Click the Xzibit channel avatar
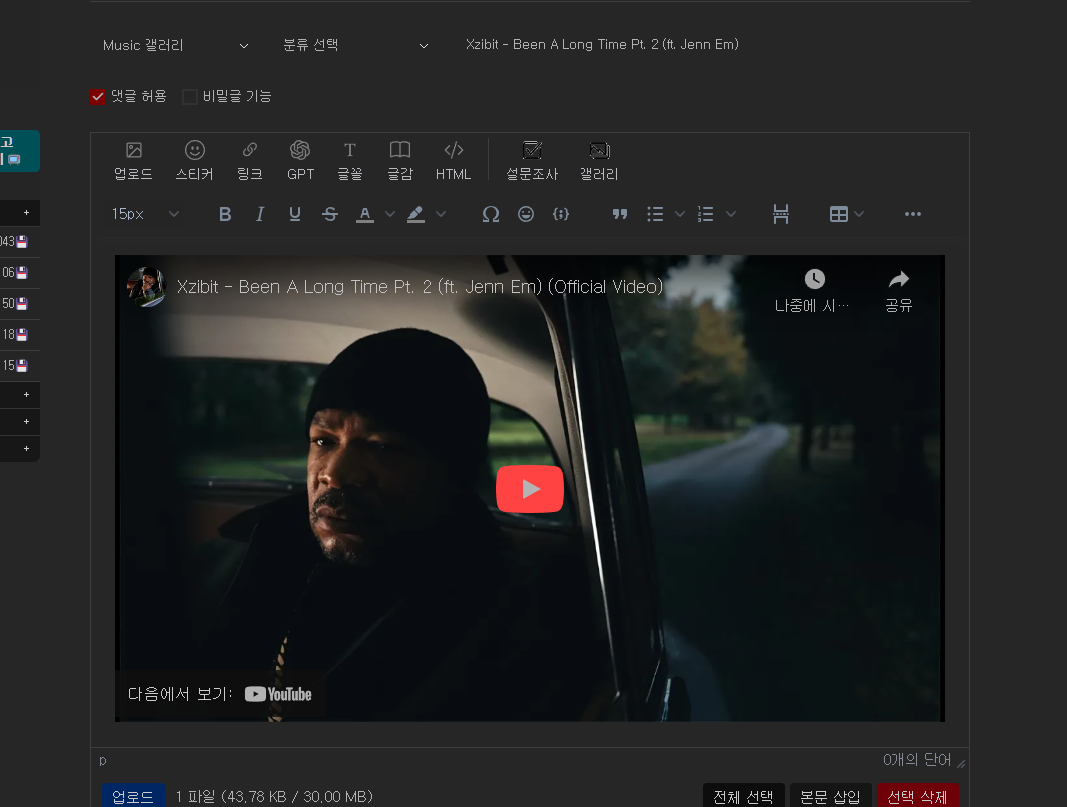Viewport: 1067px width, 807px height. 146,286
